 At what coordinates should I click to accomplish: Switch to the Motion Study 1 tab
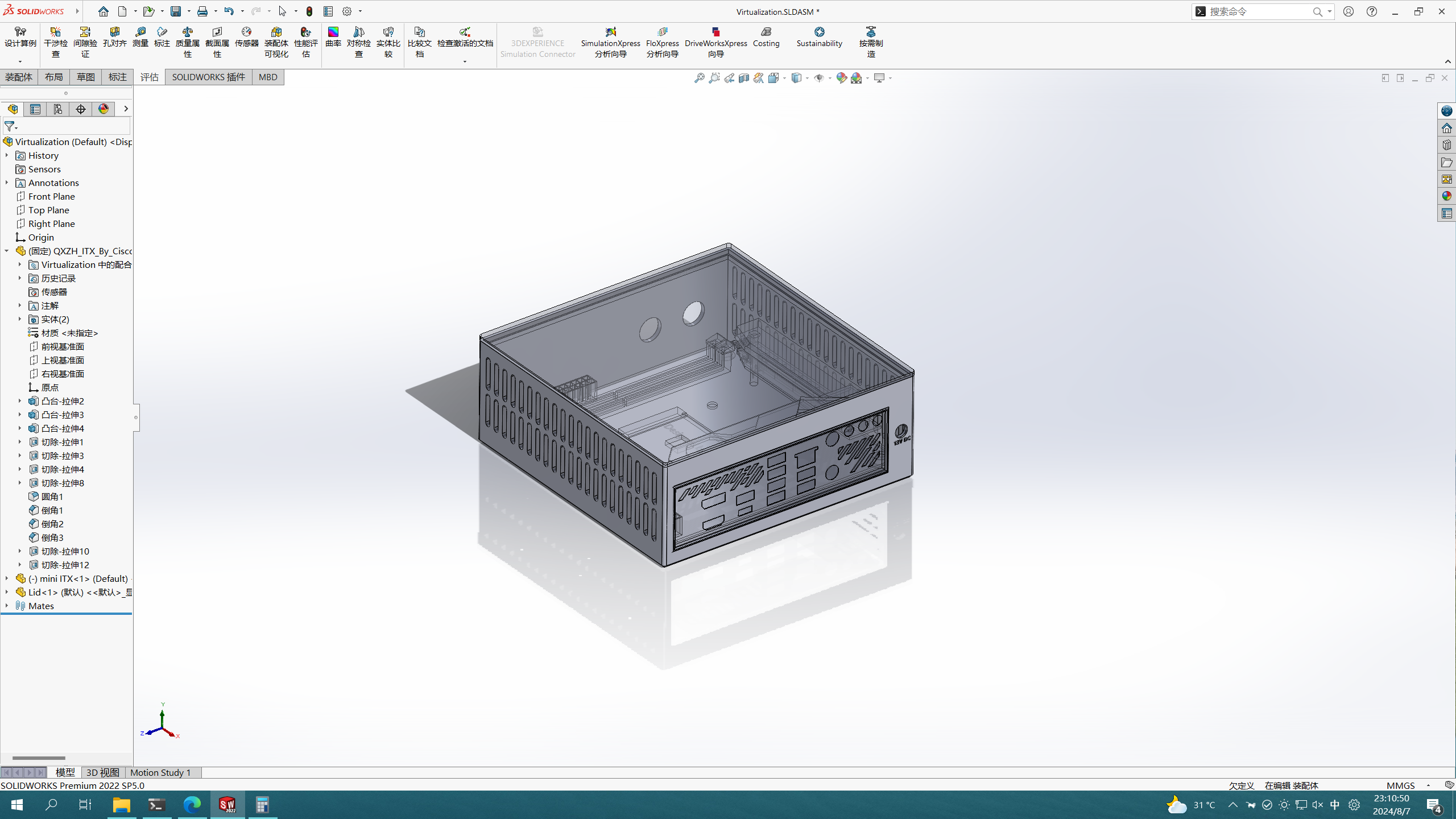[x=160, y=772]
